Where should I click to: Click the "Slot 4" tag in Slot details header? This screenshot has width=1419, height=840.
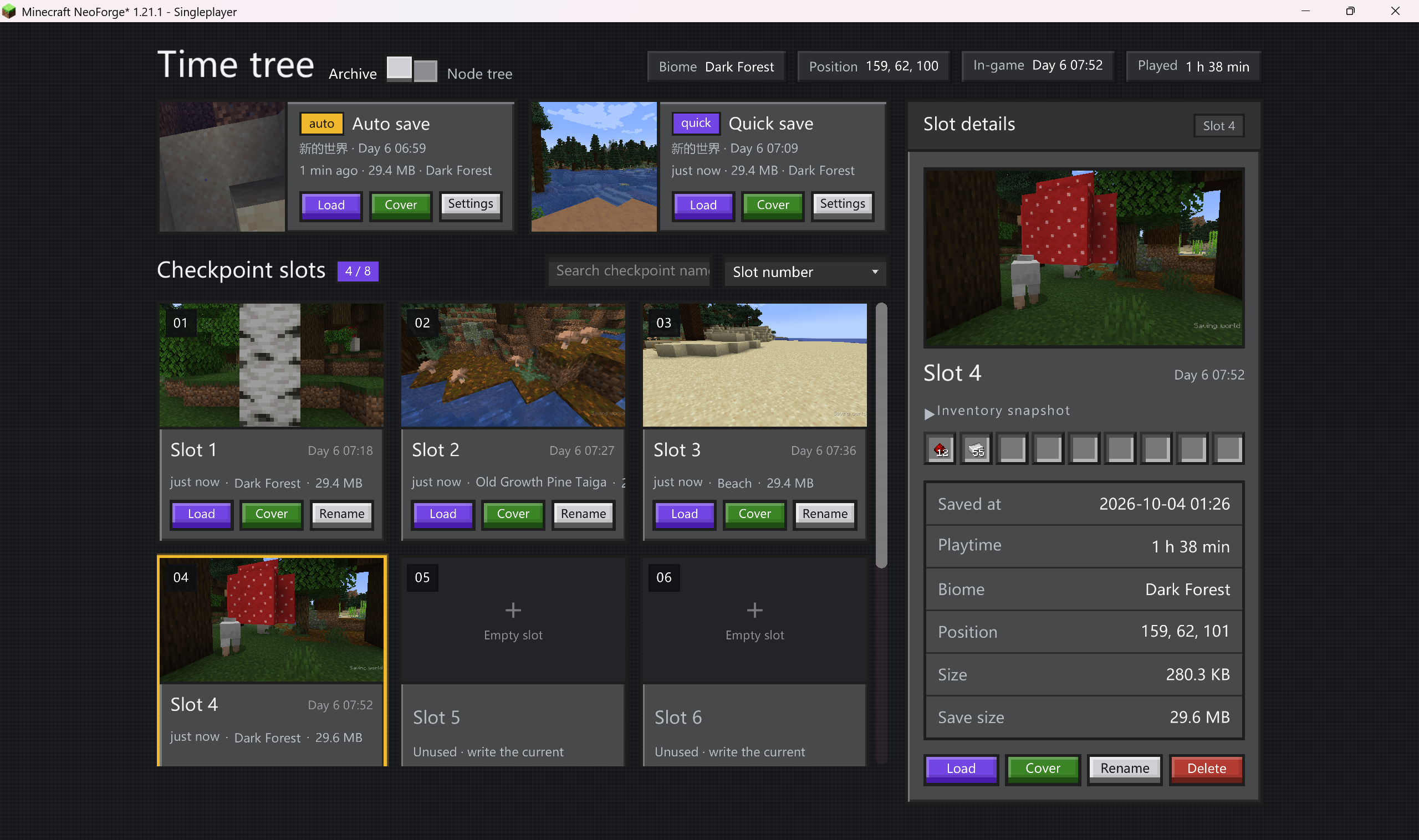click(x=1218, y=126)
